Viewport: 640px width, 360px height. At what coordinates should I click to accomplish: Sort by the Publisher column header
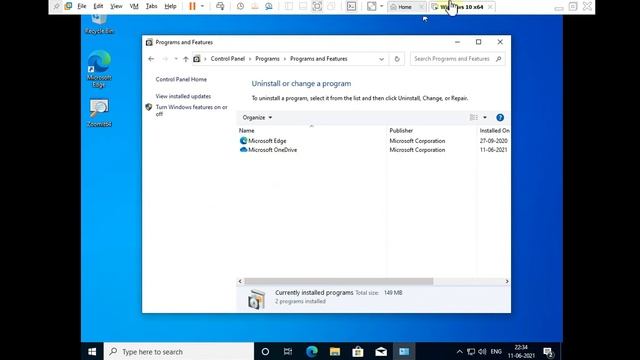401,131
